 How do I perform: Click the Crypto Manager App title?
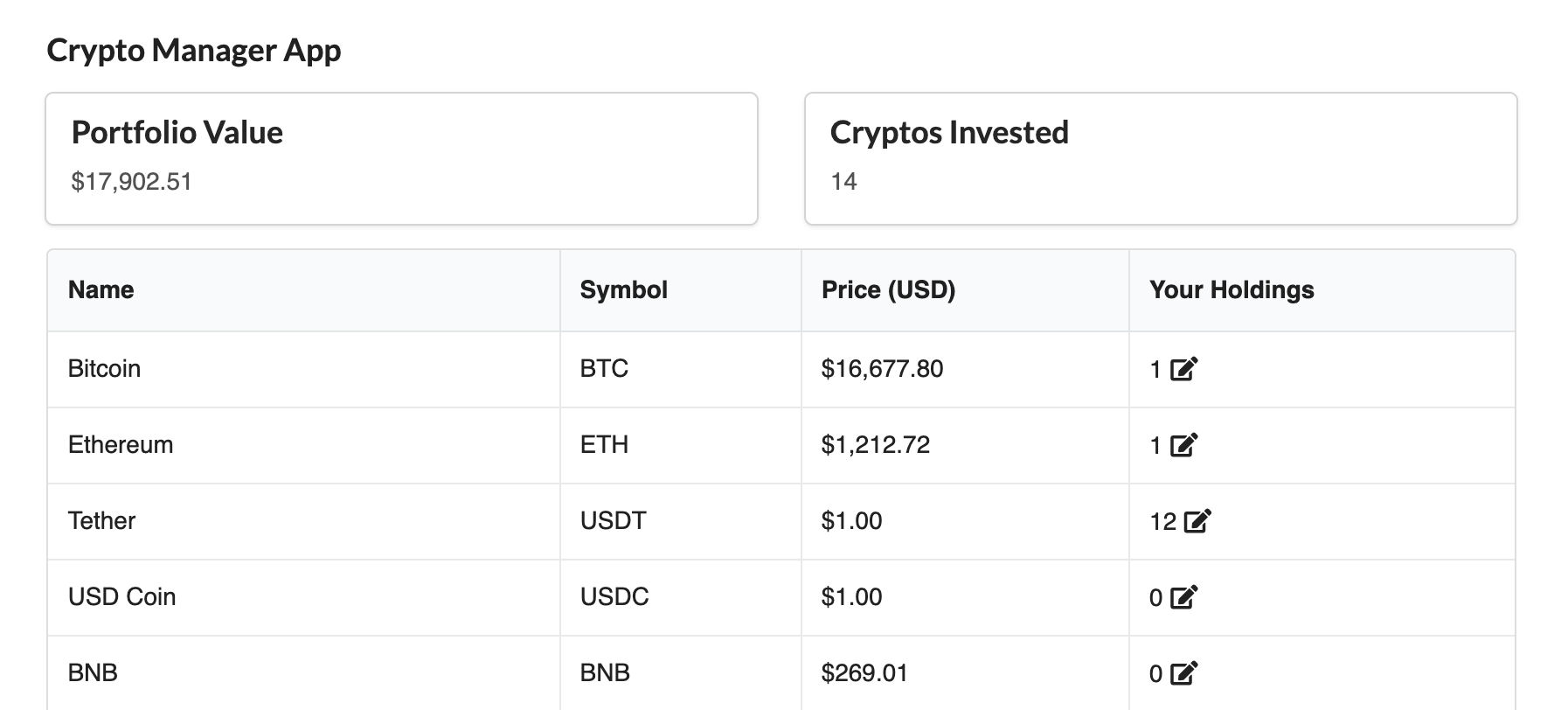click(x=194, y=51)
